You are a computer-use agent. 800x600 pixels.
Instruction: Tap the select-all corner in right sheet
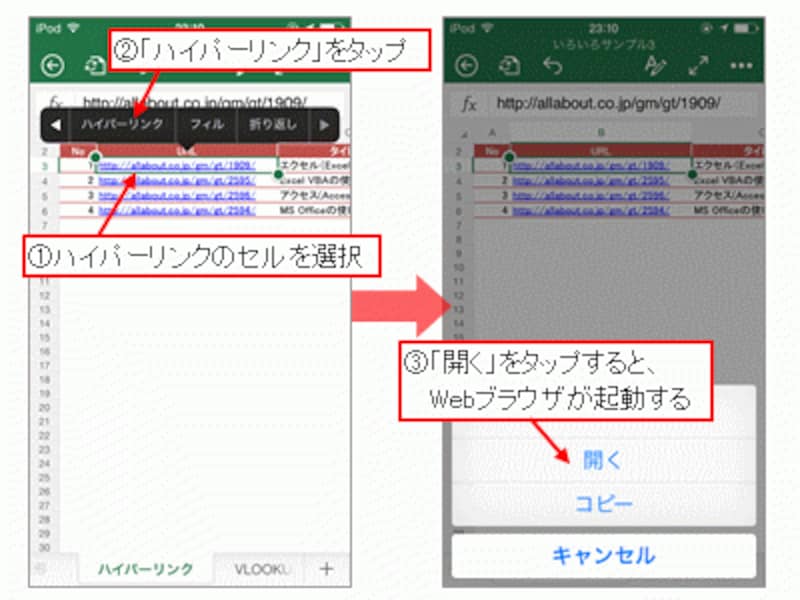tap(463, 134)
